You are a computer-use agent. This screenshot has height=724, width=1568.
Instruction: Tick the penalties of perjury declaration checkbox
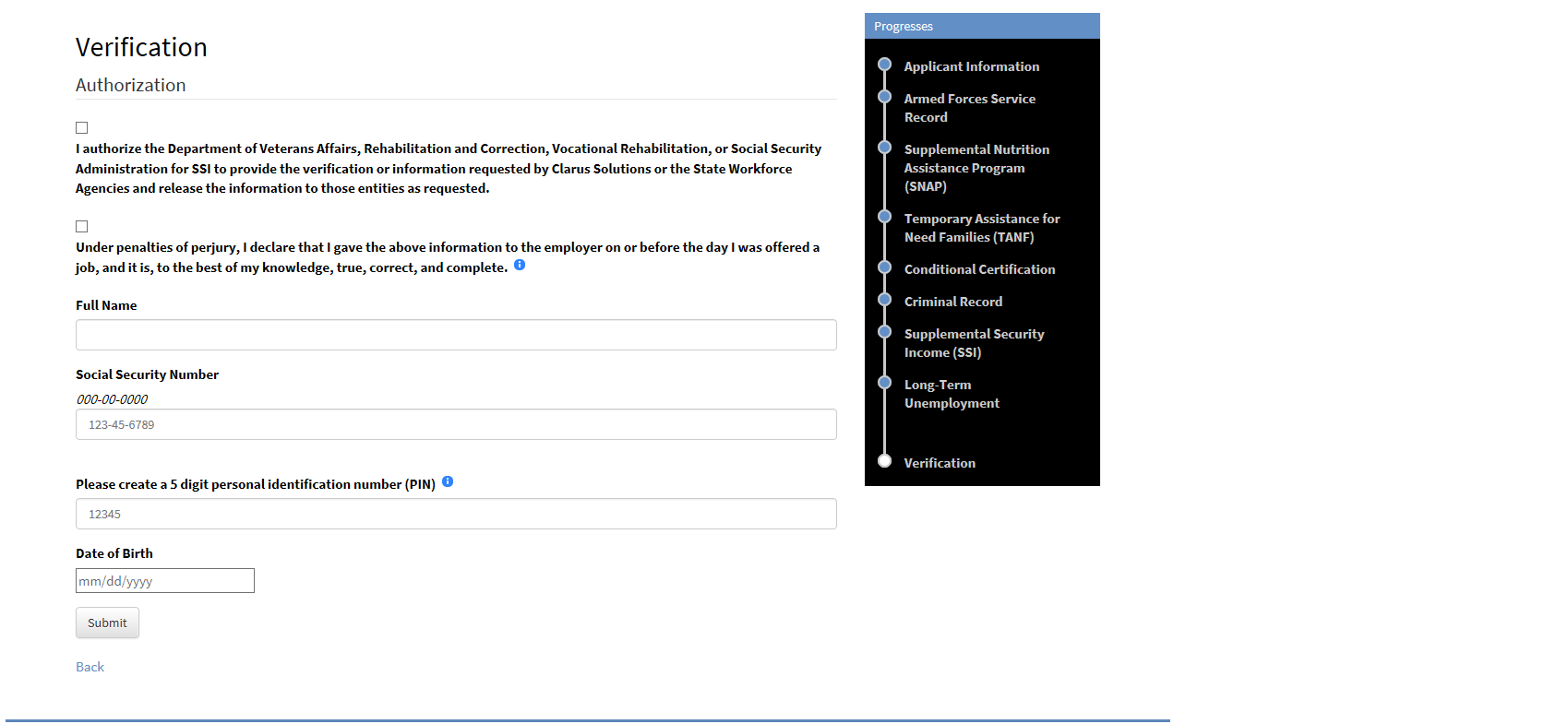pos(81,226)
